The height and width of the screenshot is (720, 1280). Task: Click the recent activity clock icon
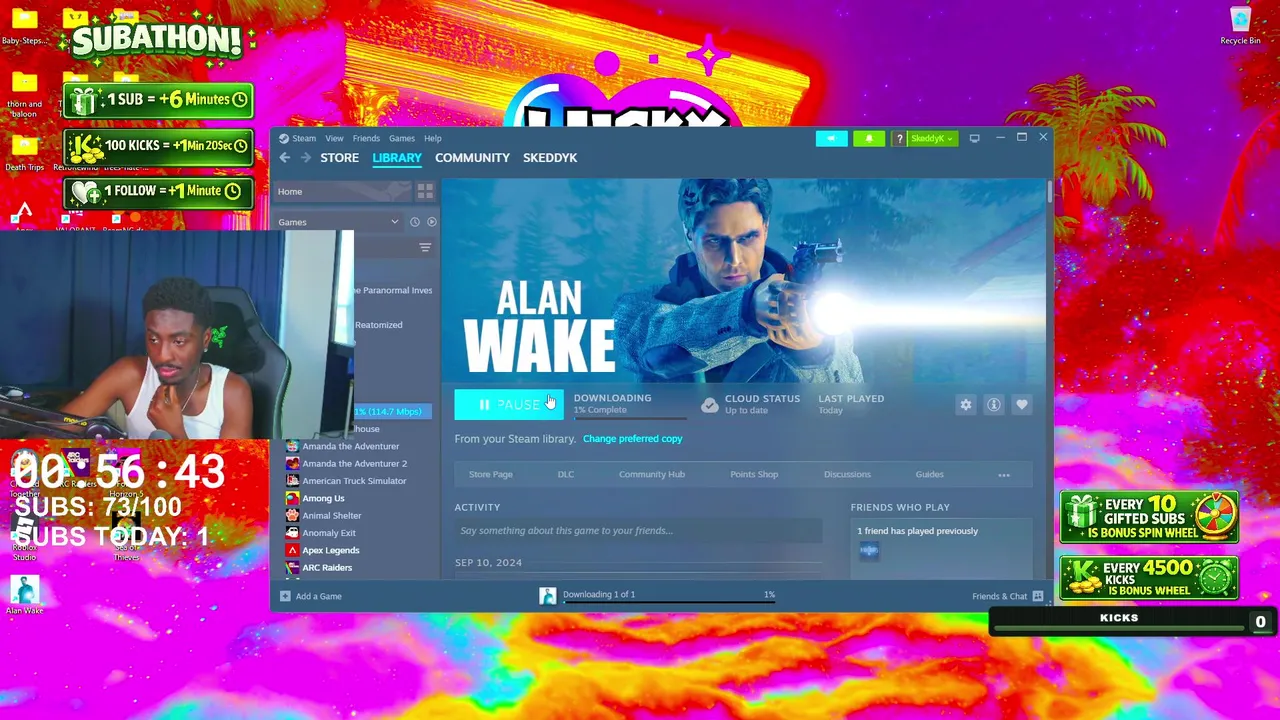[415, 222]
